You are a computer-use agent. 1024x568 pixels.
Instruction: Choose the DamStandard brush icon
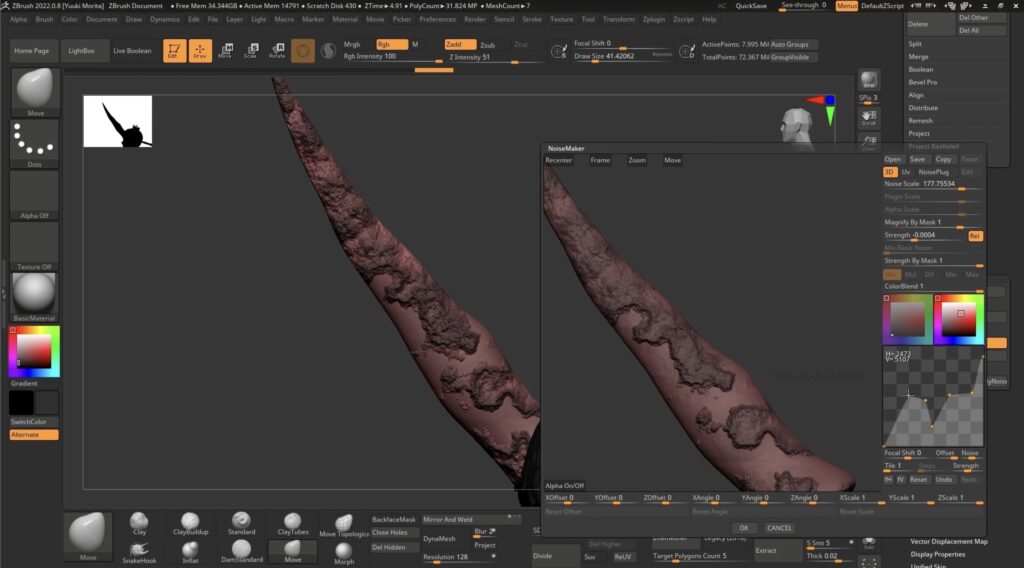(239, 549)
